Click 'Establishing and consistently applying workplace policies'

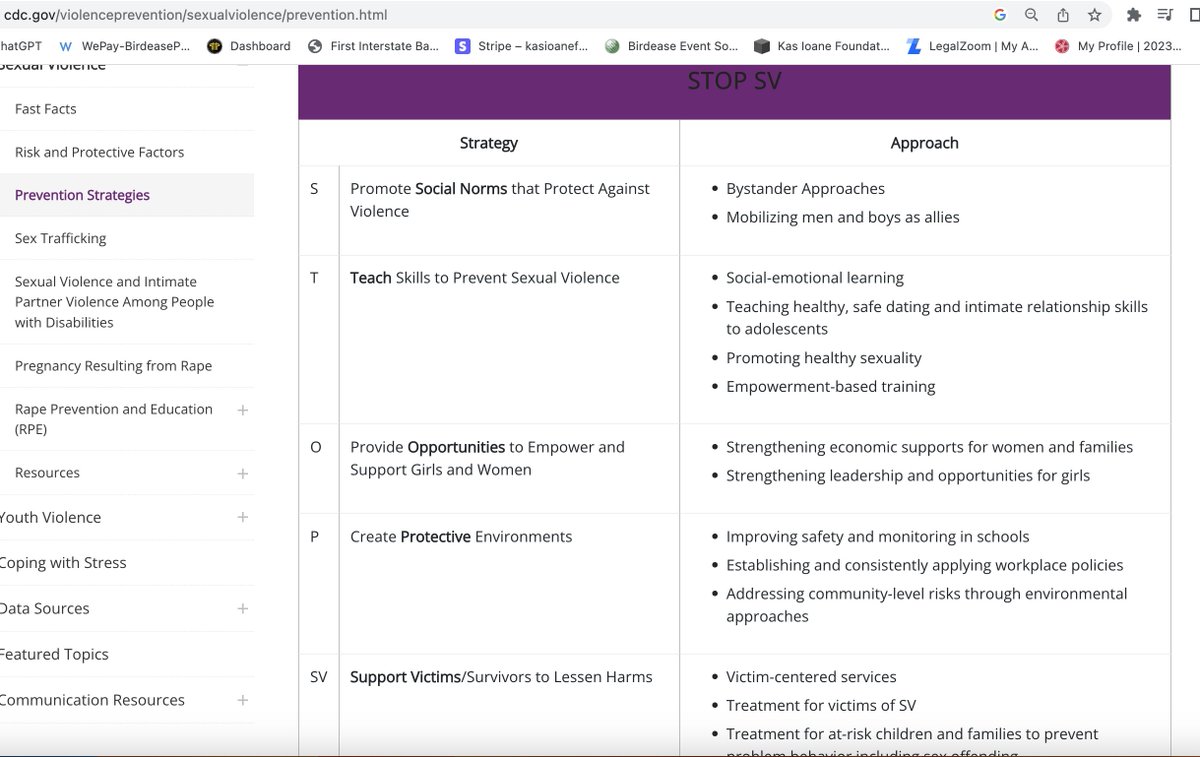click(x=925, y=566)
